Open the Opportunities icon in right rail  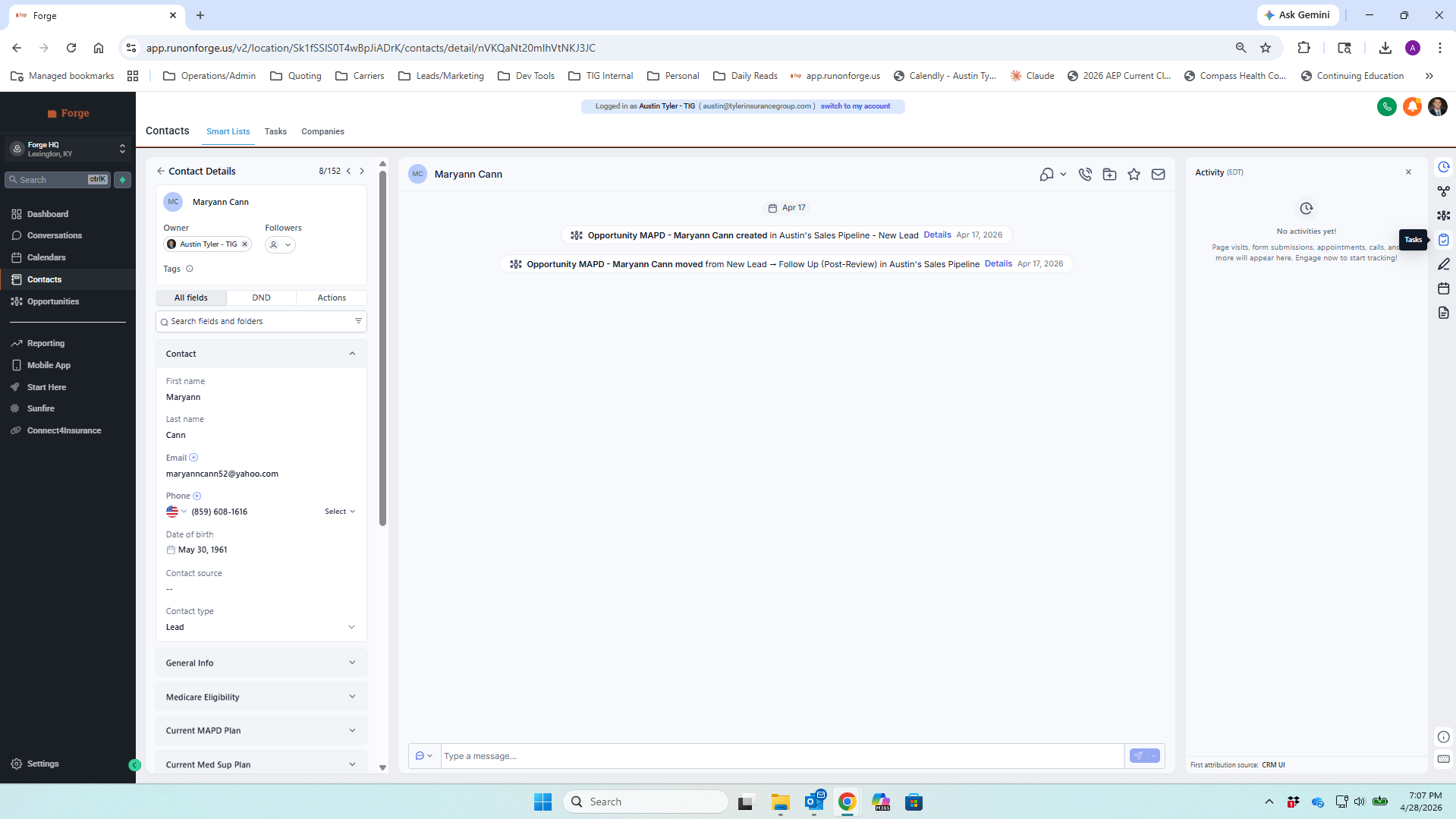pos(1443,216)
